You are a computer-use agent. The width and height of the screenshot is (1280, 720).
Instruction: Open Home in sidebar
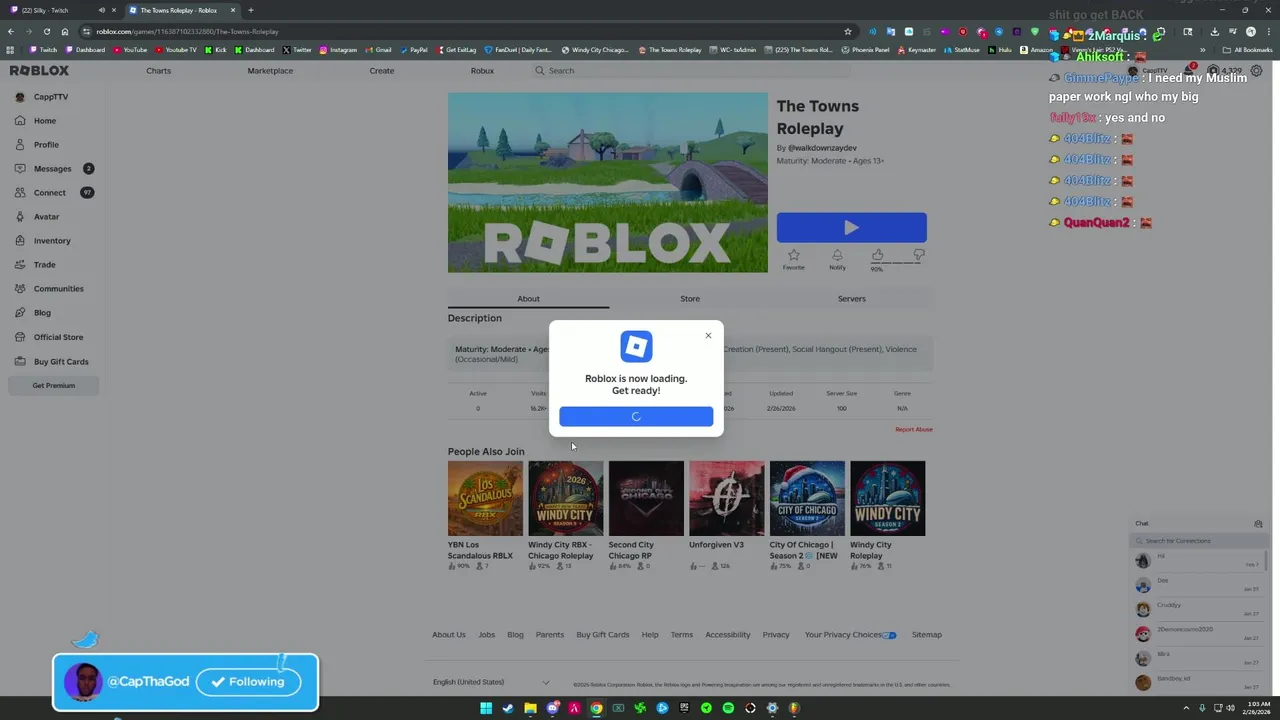pos(45,121)
